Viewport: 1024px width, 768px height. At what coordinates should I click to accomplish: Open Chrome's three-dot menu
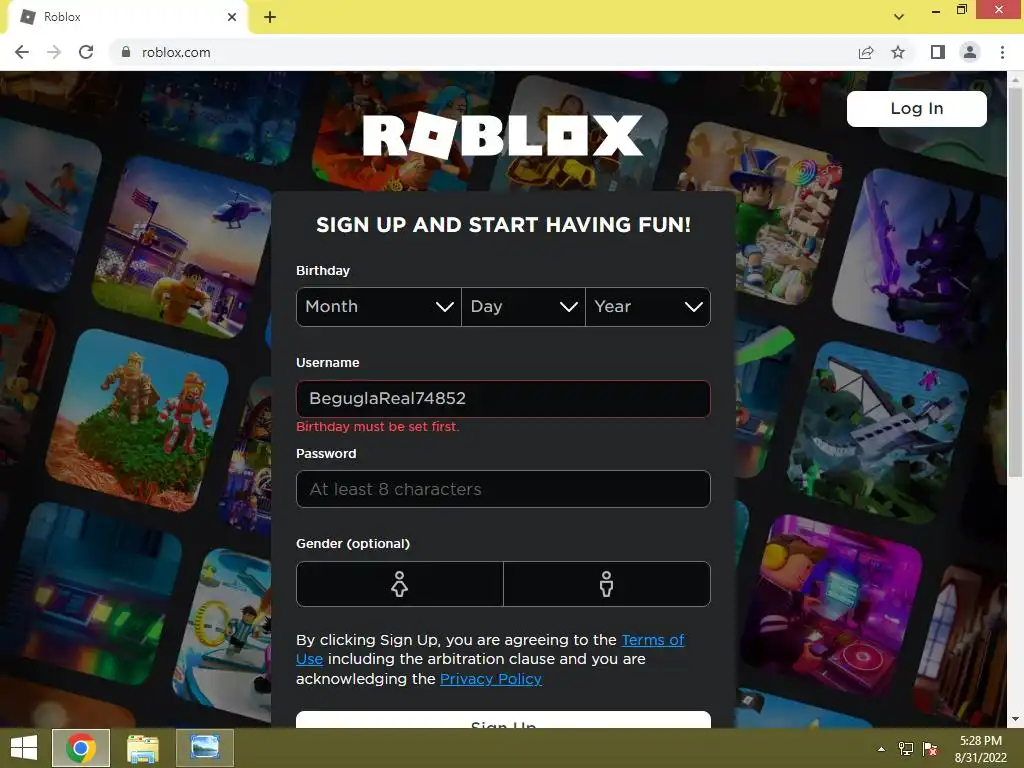pos(1002,52)
